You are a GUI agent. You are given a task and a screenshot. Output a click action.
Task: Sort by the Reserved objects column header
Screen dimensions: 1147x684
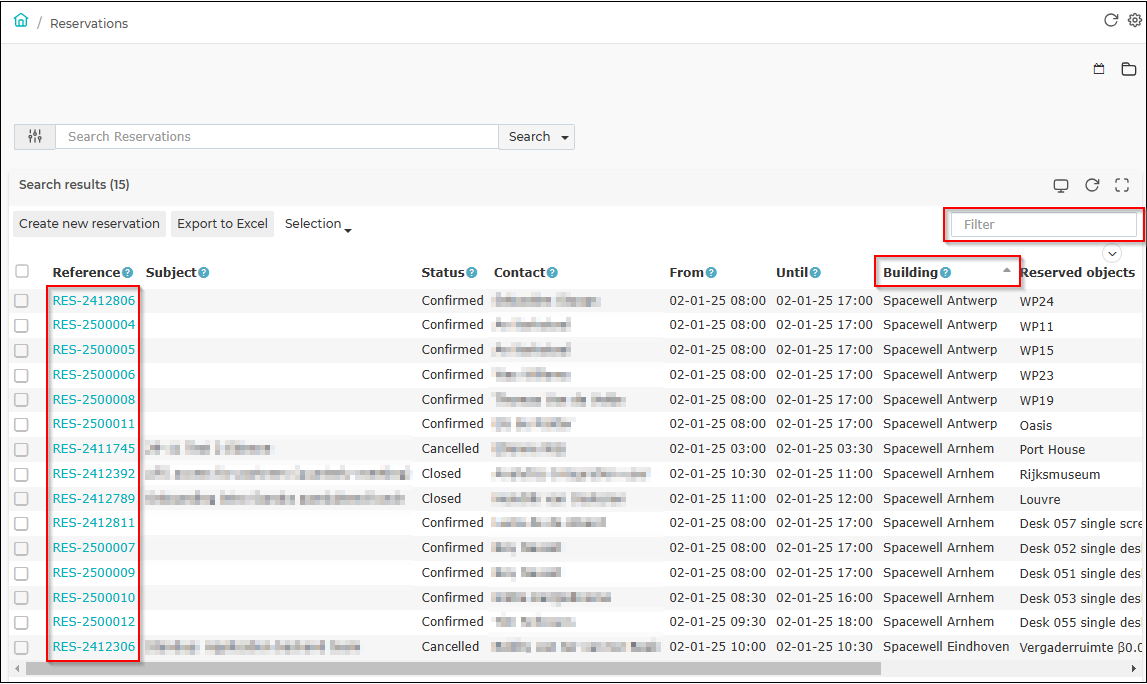1078,272
